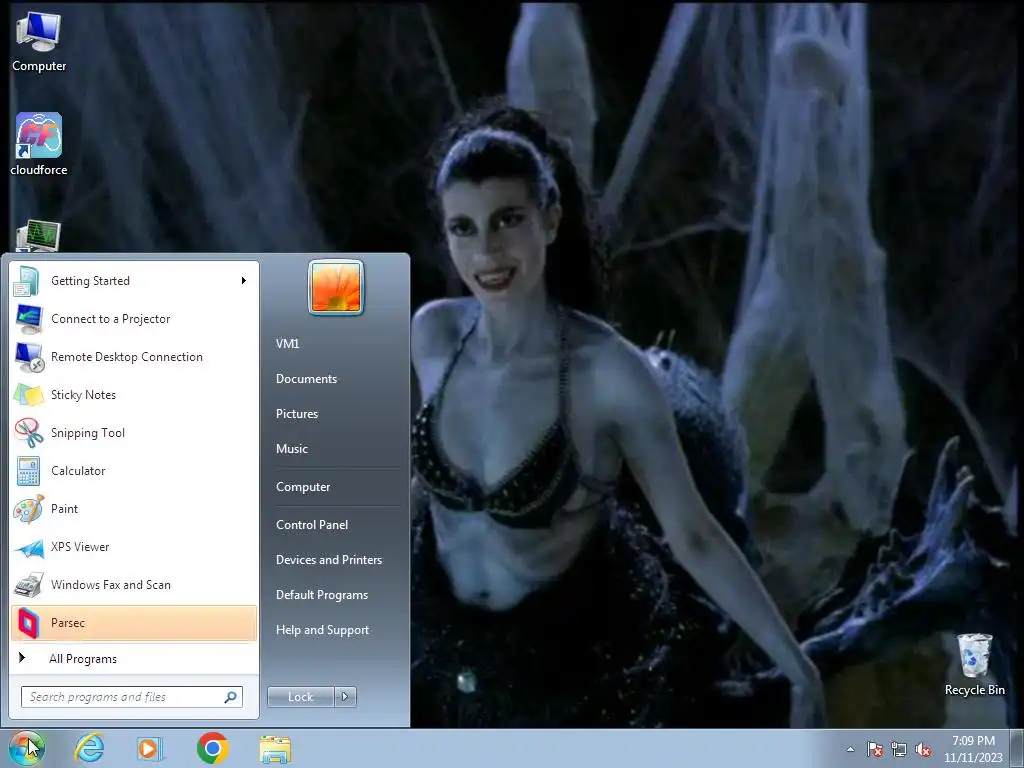Select the cloudforce desktop shortcut
1024x768 pixels.
click(39, 144)
